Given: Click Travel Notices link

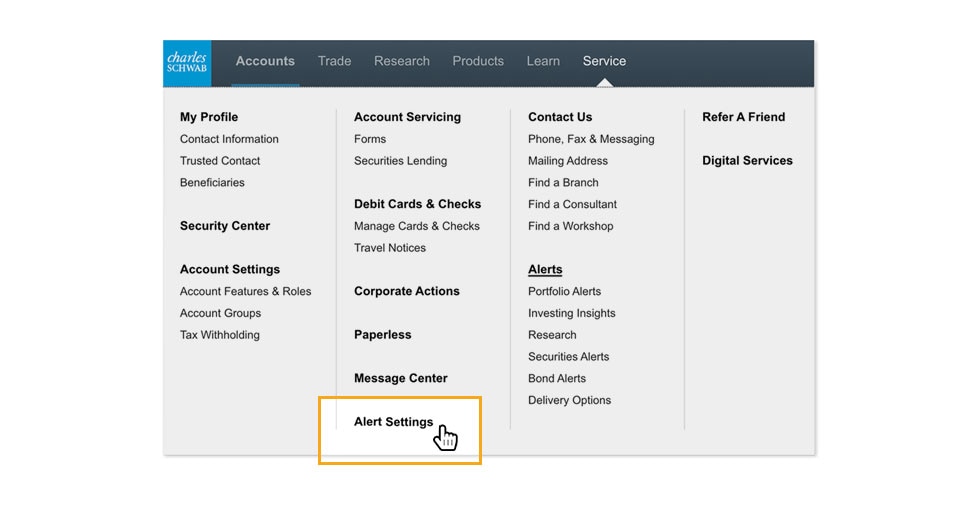Looking at the screenshot, I should pos(389,248).
